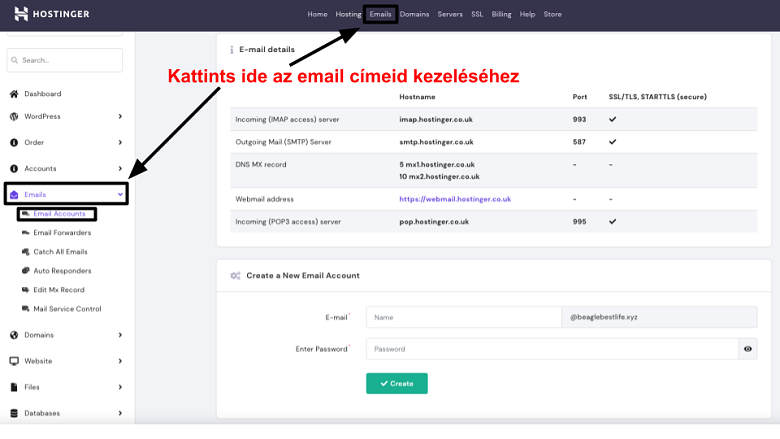Expand the Files sidebar section
The image size is (780, 439).
point(120,387)
